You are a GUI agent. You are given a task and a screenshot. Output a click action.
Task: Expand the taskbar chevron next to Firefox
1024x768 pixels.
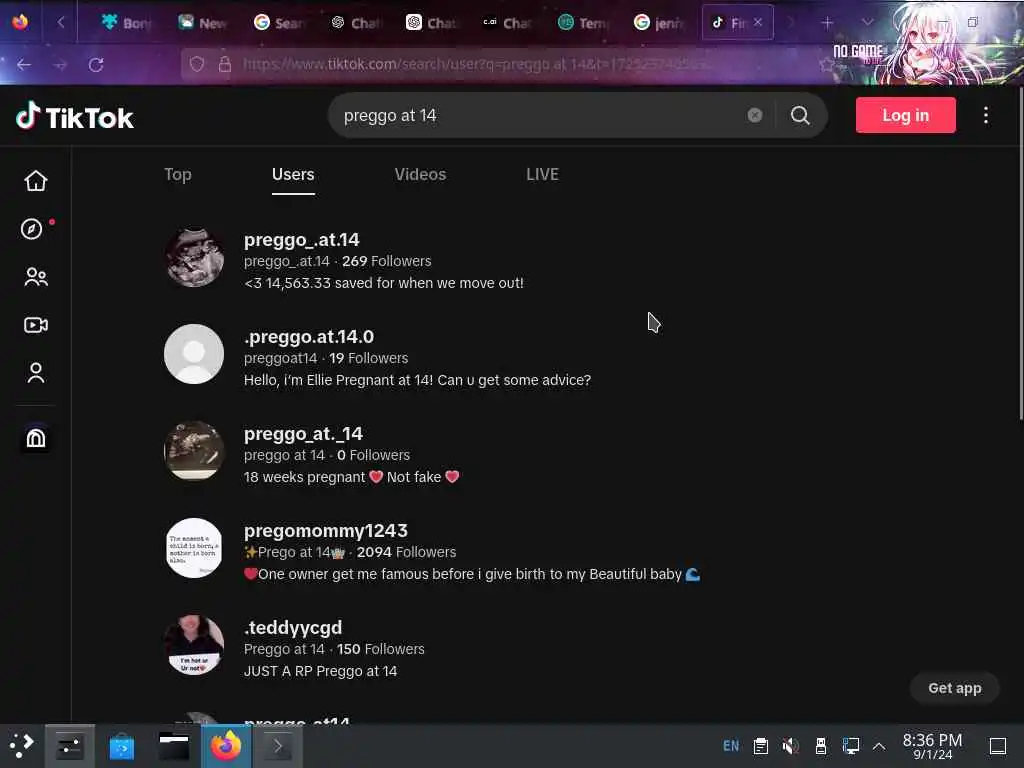[x=278, y=746]
